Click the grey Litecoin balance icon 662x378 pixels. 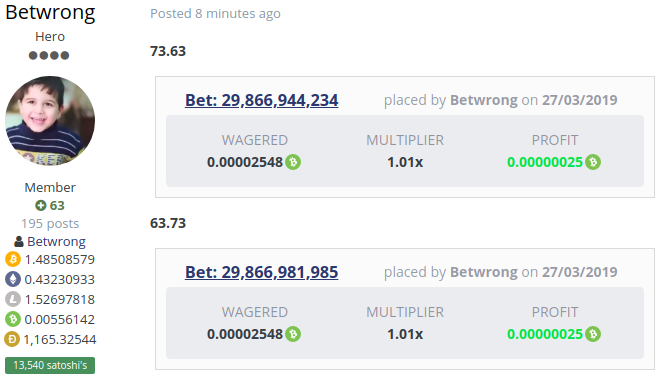point(13,299)
